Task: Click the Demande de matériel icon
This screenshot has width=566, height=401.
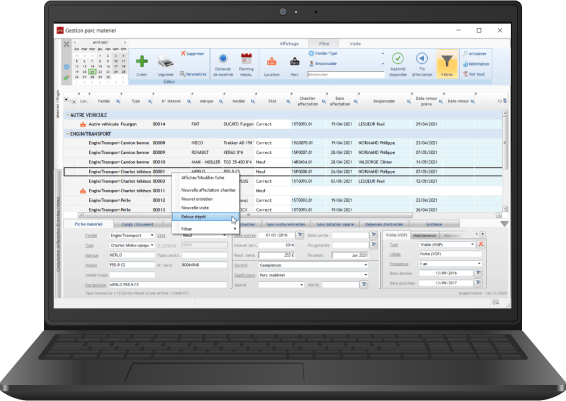Action: [x=223, y=58]
